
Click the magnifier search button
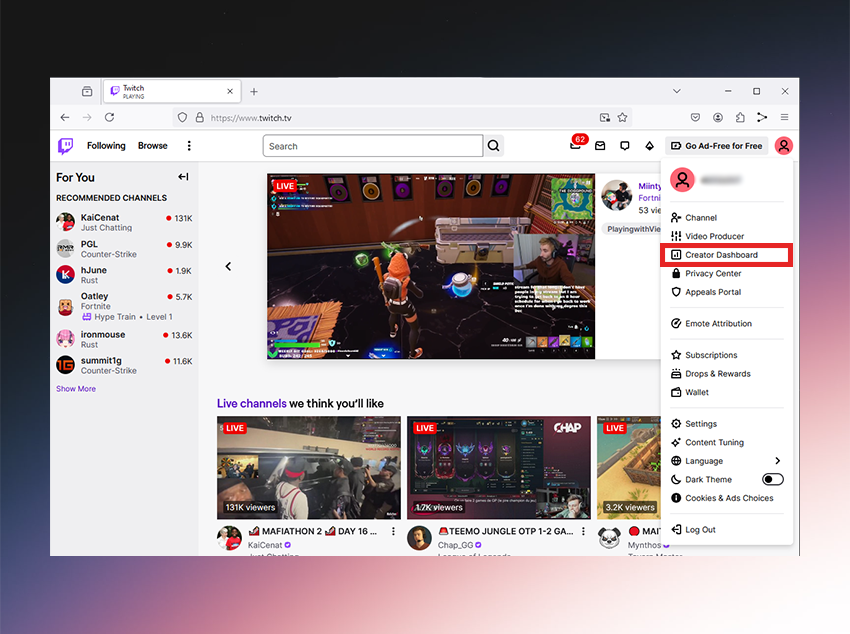(493, 146)
